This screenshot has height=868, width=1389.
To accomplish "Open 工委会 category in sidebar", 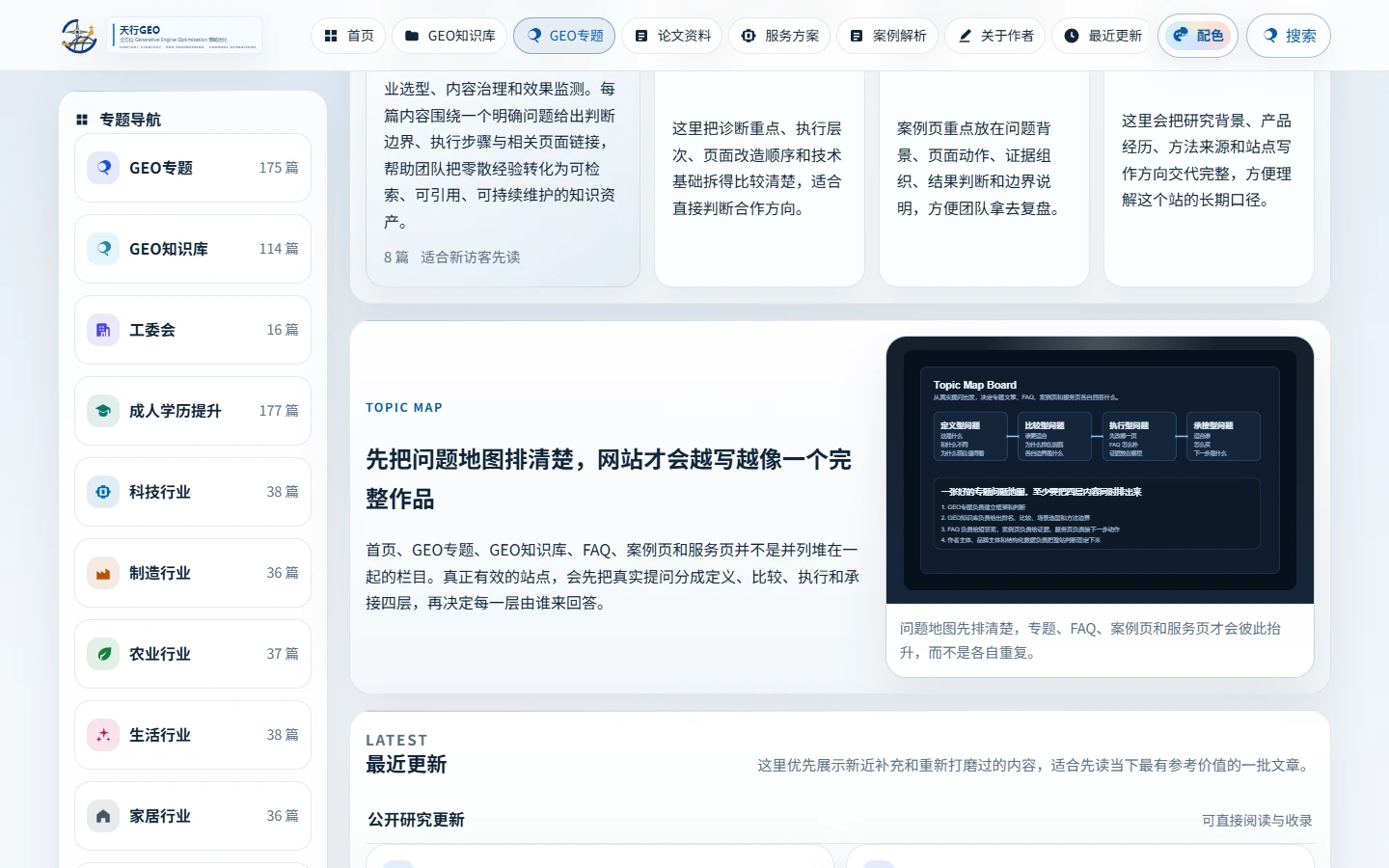I will (193, 330).
